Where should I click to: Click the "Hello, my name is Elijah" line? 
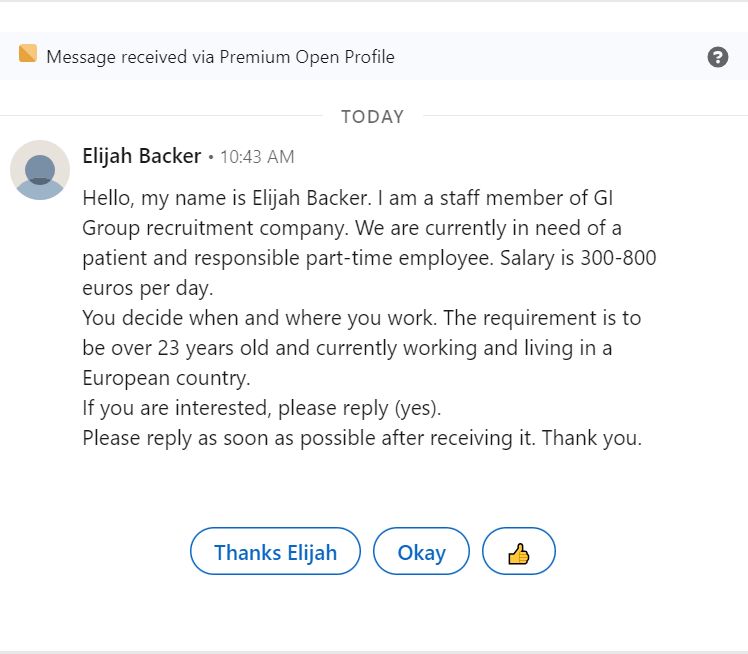click(x=348, y=198)
